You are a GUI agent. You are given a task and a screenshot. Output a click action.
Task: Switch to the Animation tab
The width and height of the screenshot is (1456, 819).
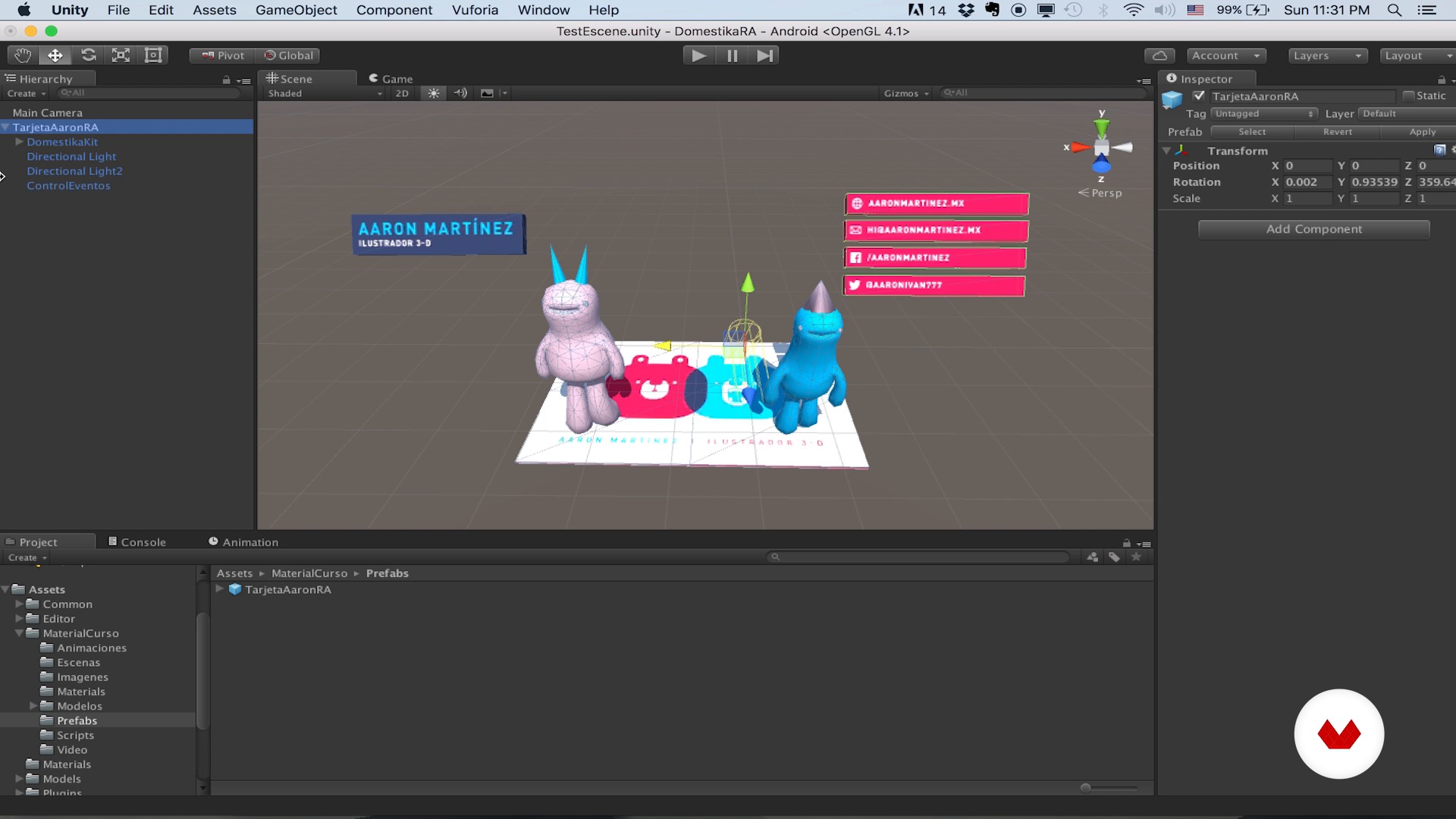coord(243,542)
